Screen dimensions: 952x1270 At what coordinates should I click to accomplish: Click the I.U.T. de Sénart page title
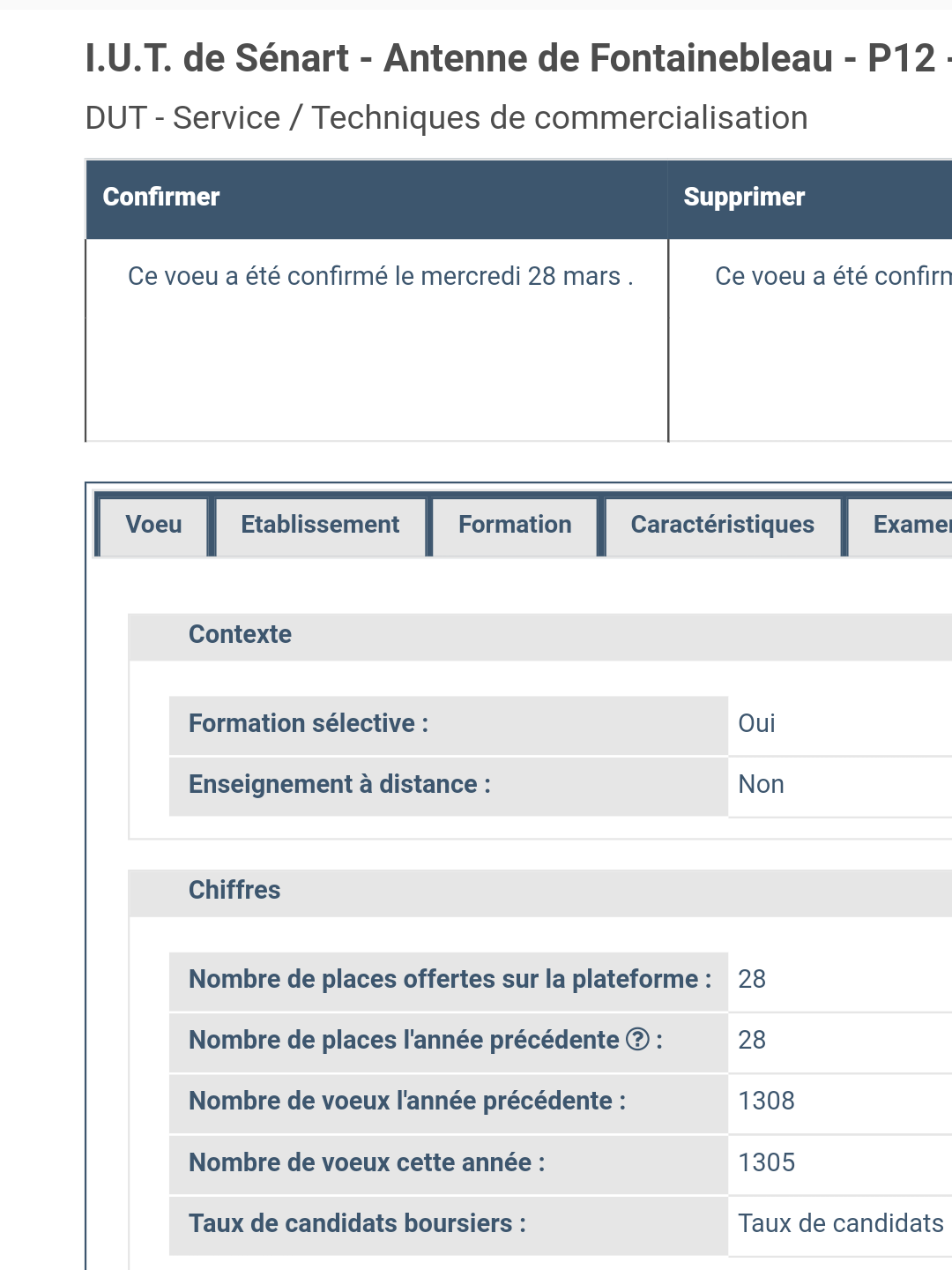pyautogui.click(x=511, y=59)
